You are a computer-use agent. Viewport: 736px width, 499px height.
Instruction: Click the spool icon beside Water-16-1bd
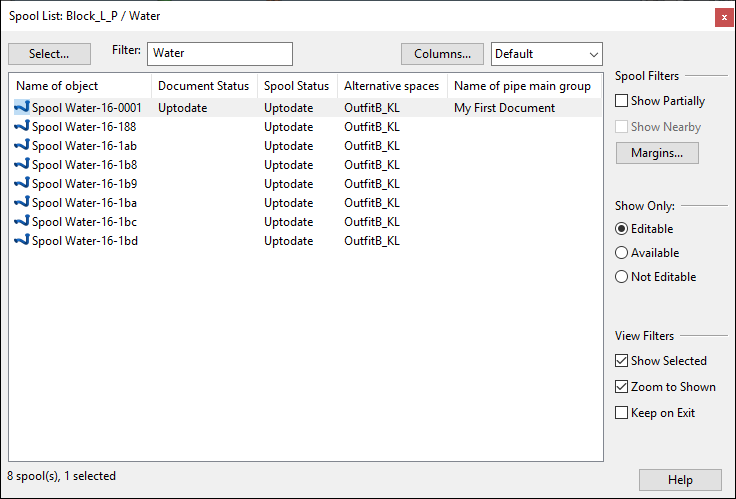(x=22, y=241)
